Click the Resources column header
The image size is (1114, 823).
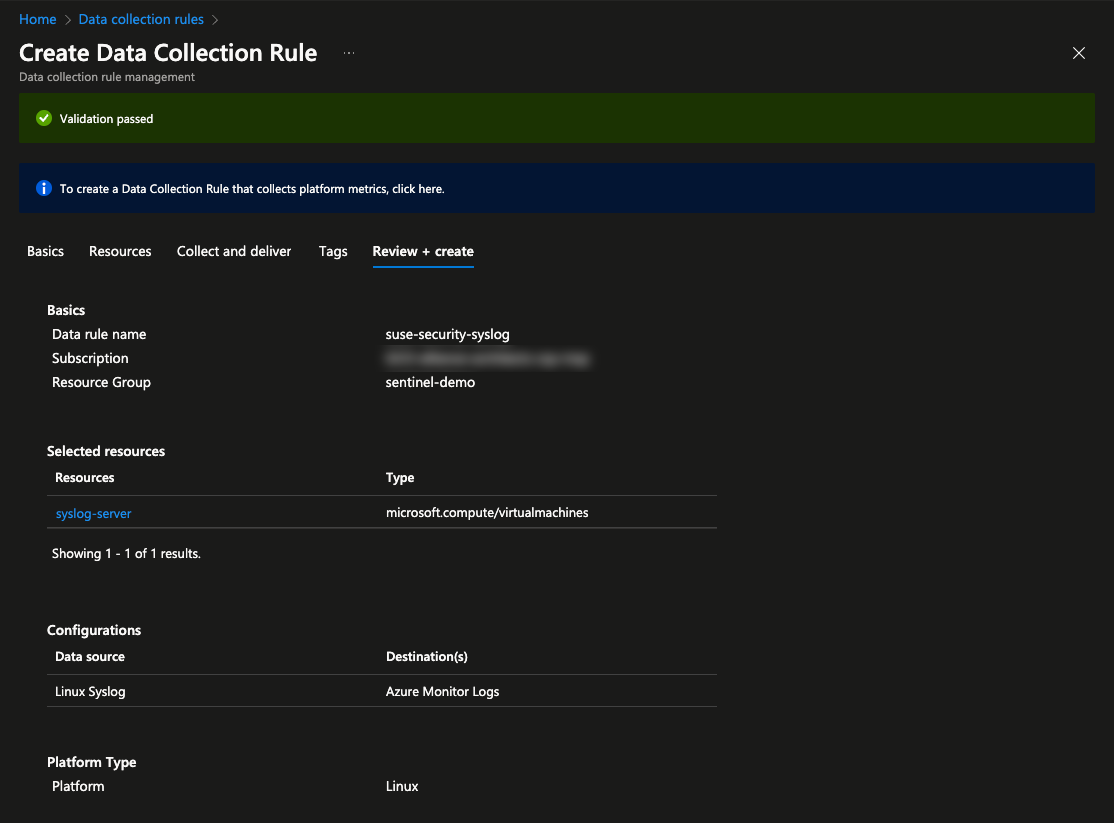(x=84, y=477)
